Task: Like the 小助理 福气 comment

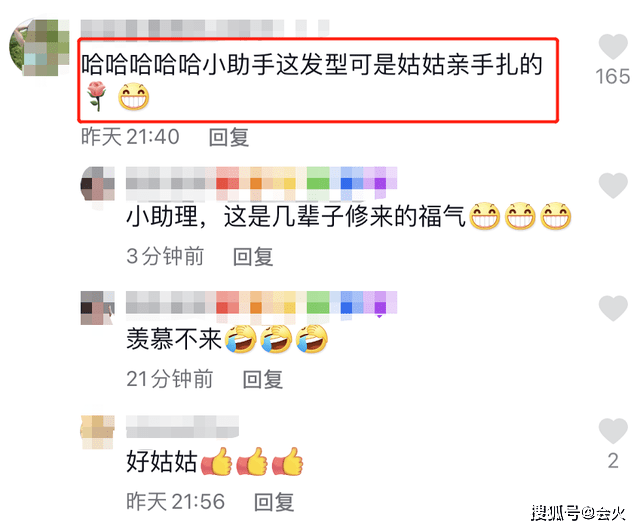Action: coord(613,185)
